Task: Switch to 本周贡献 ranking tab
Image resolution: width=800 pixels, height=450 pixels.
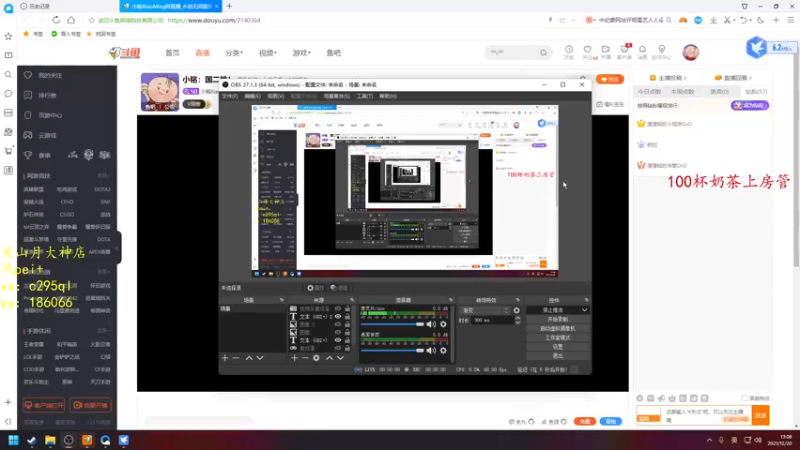Action: (x=682, y=92)
